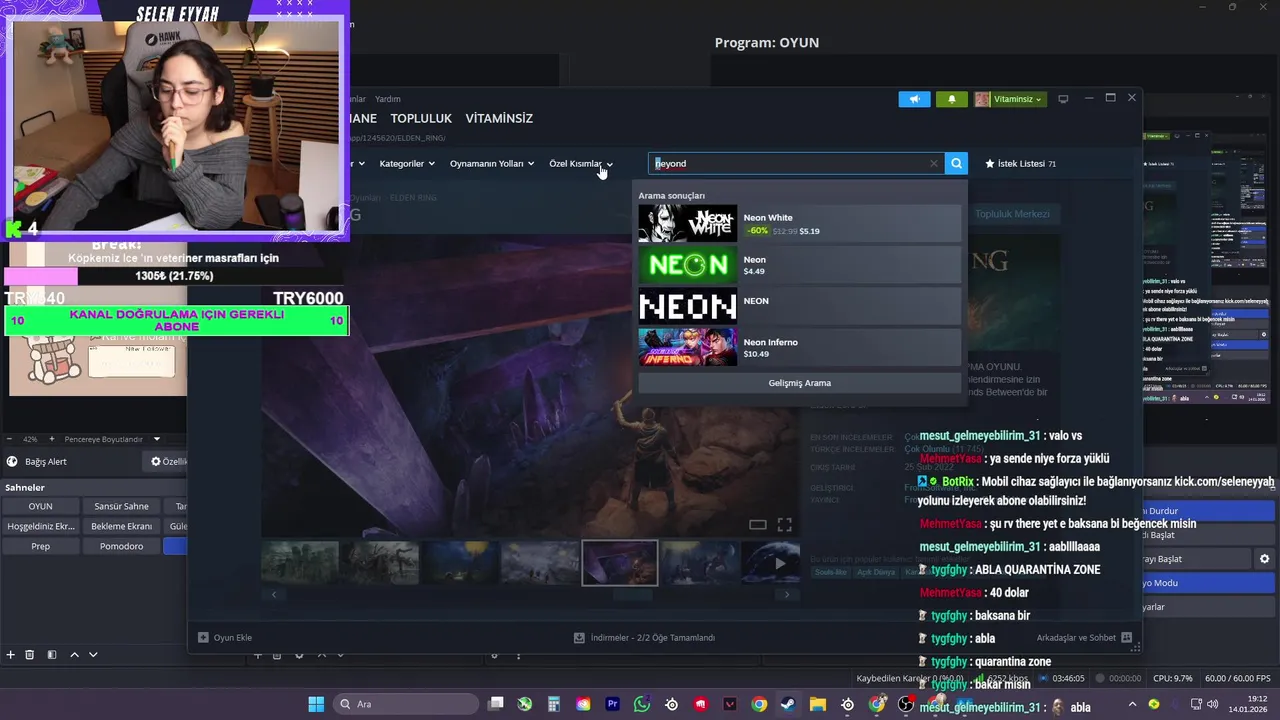Select the Neon Inferno search result
1280x720 pixels.
(x=799, y=347)
